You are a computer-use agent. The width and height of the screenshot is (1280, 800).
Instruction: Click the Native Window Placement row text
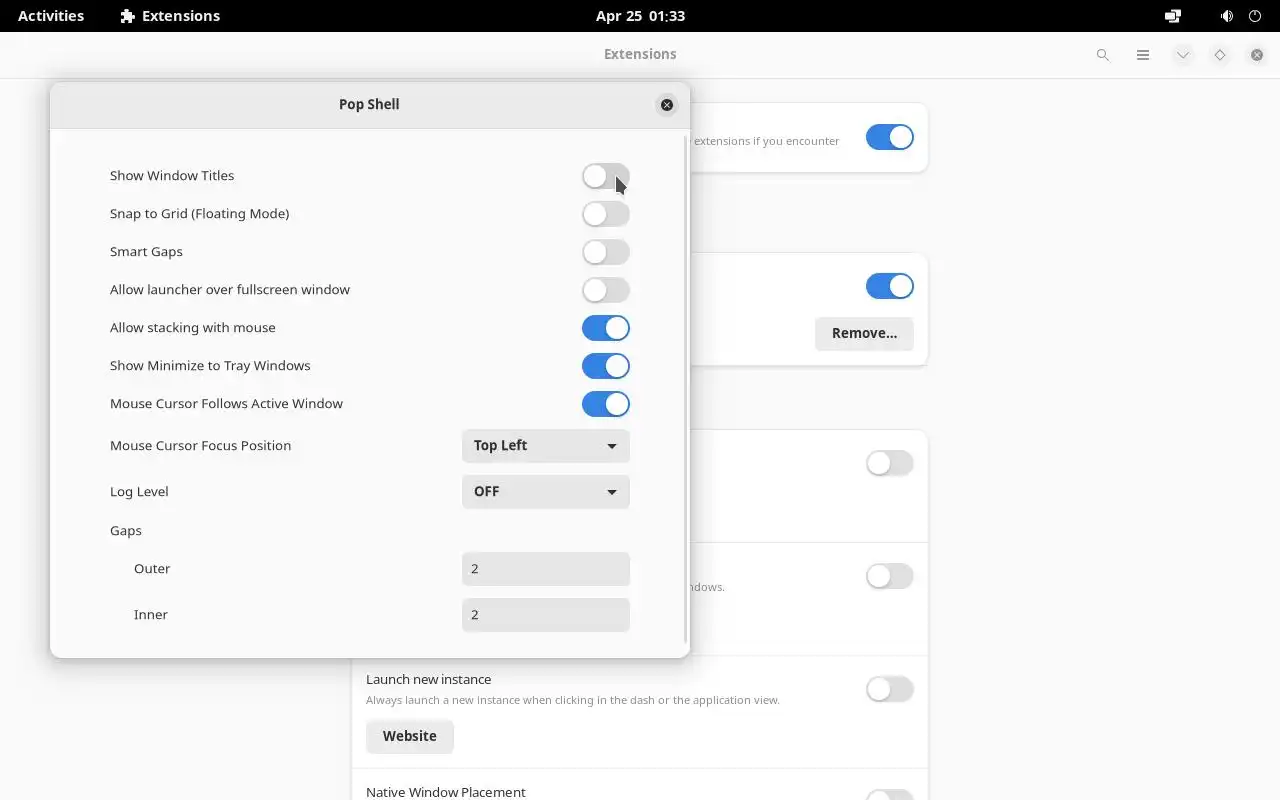446,792
